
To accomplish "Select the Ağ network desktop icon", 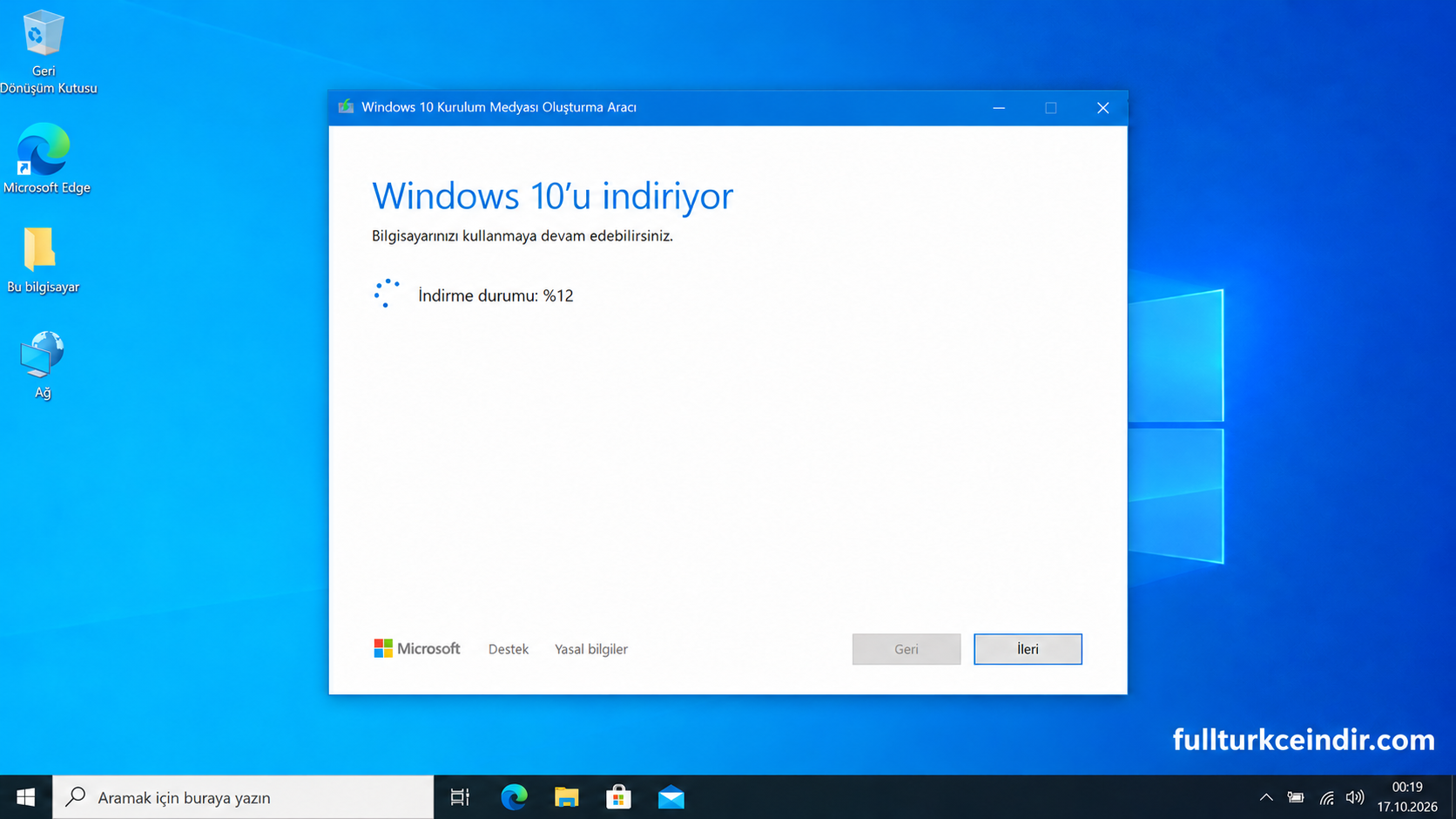I will click(x=43, y=364).
